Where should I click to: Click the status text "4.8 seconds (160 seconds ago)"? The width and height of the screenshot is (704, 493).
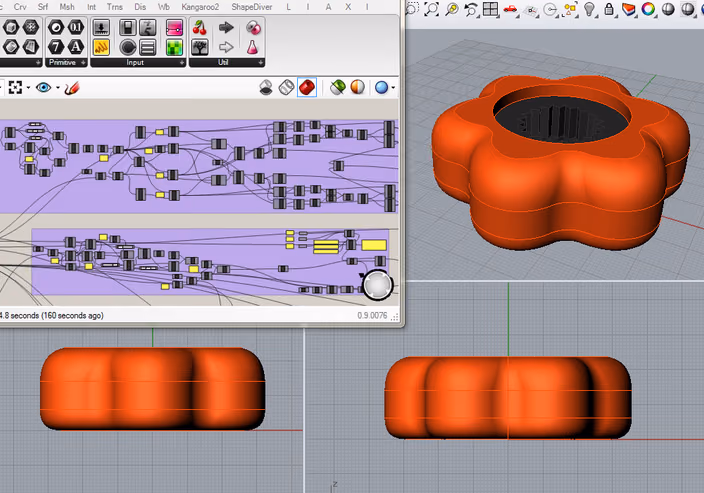click(x=52, y=316)
